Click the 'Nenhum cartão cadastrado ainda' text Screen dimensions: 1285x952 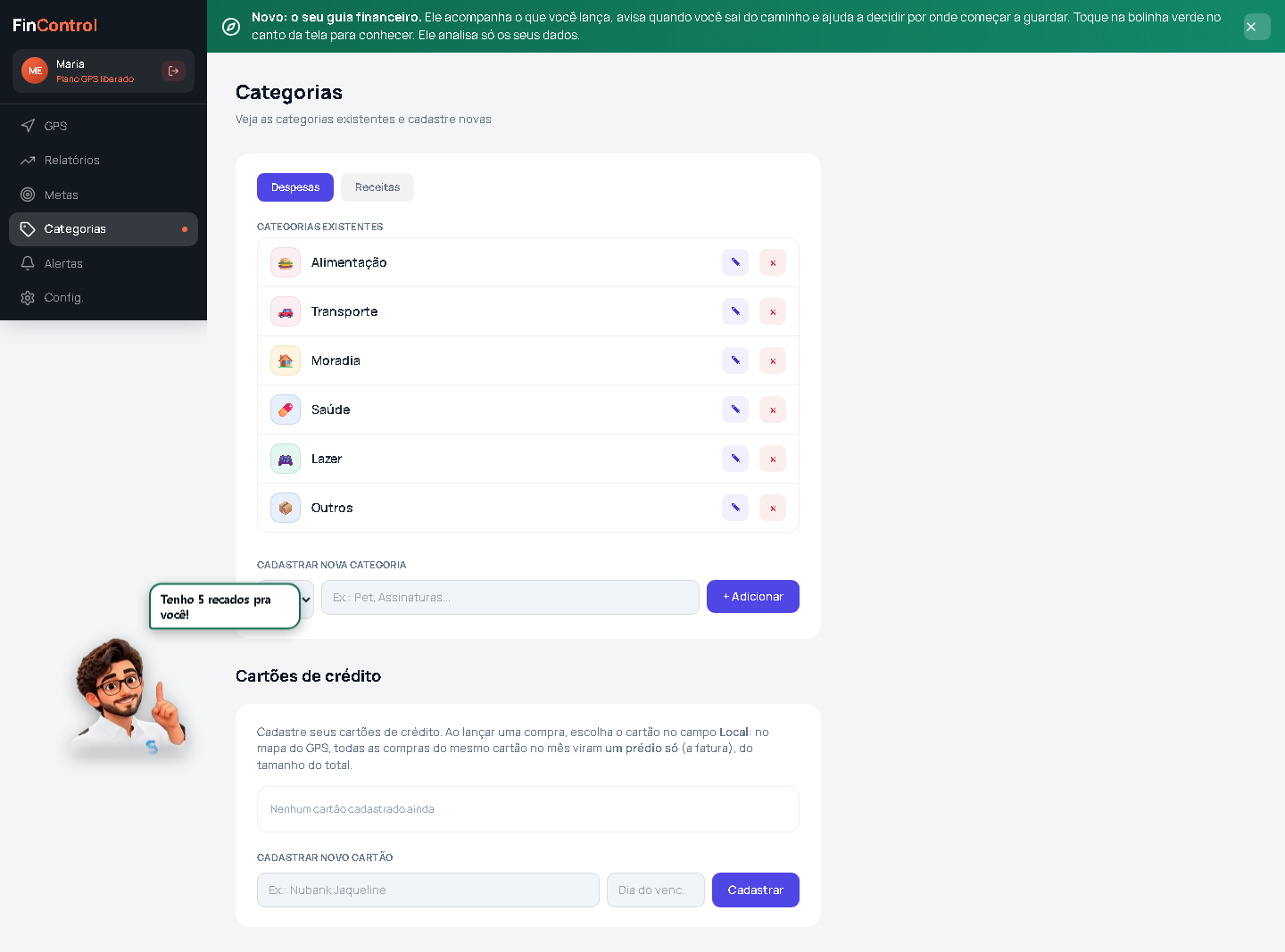click(352, 809)
